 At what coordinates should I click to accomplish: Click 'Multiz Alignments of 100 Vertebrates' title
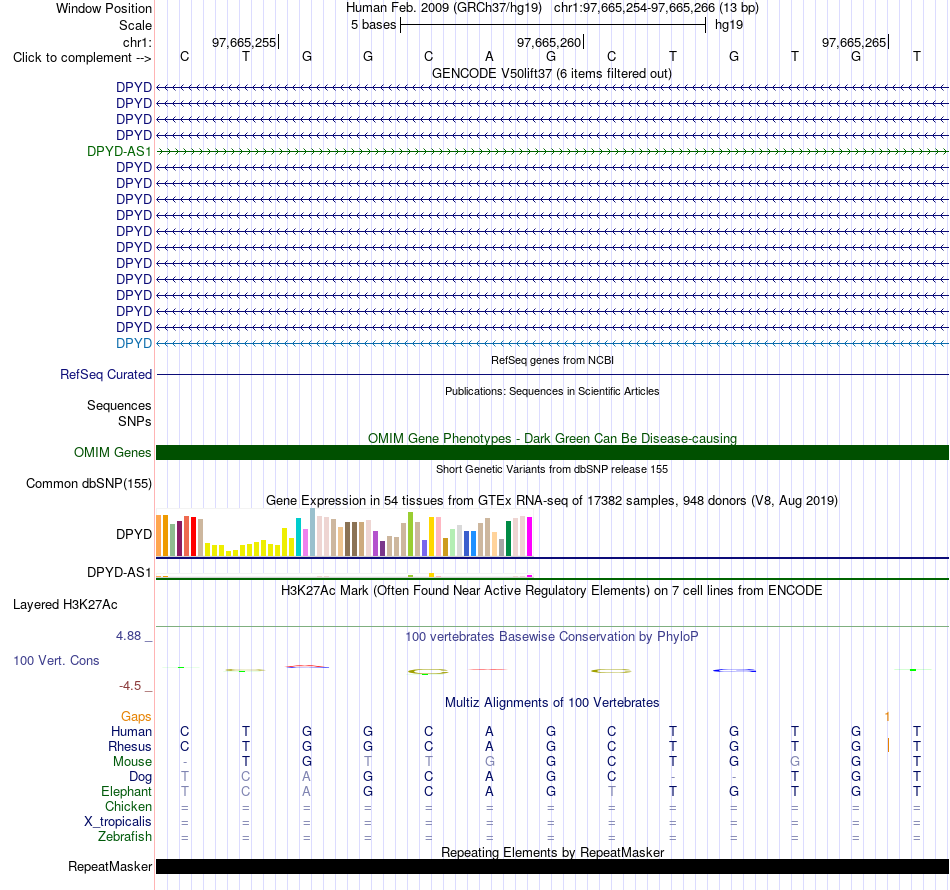coord(552,702)
